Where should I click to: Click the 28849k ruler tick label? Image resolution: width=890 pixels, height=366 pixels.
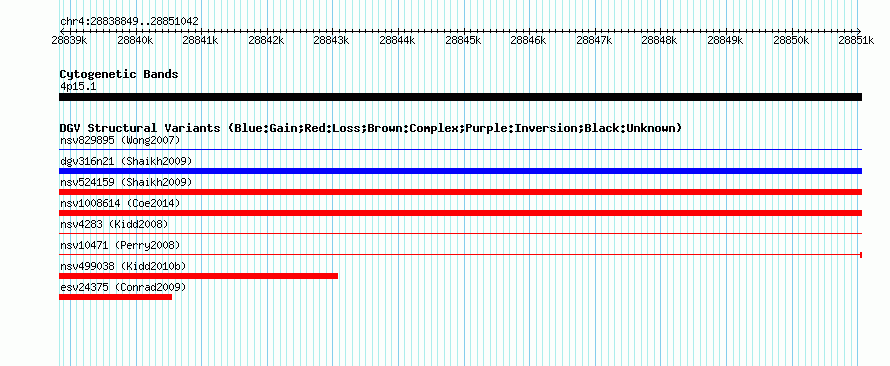tap(725, 40)
